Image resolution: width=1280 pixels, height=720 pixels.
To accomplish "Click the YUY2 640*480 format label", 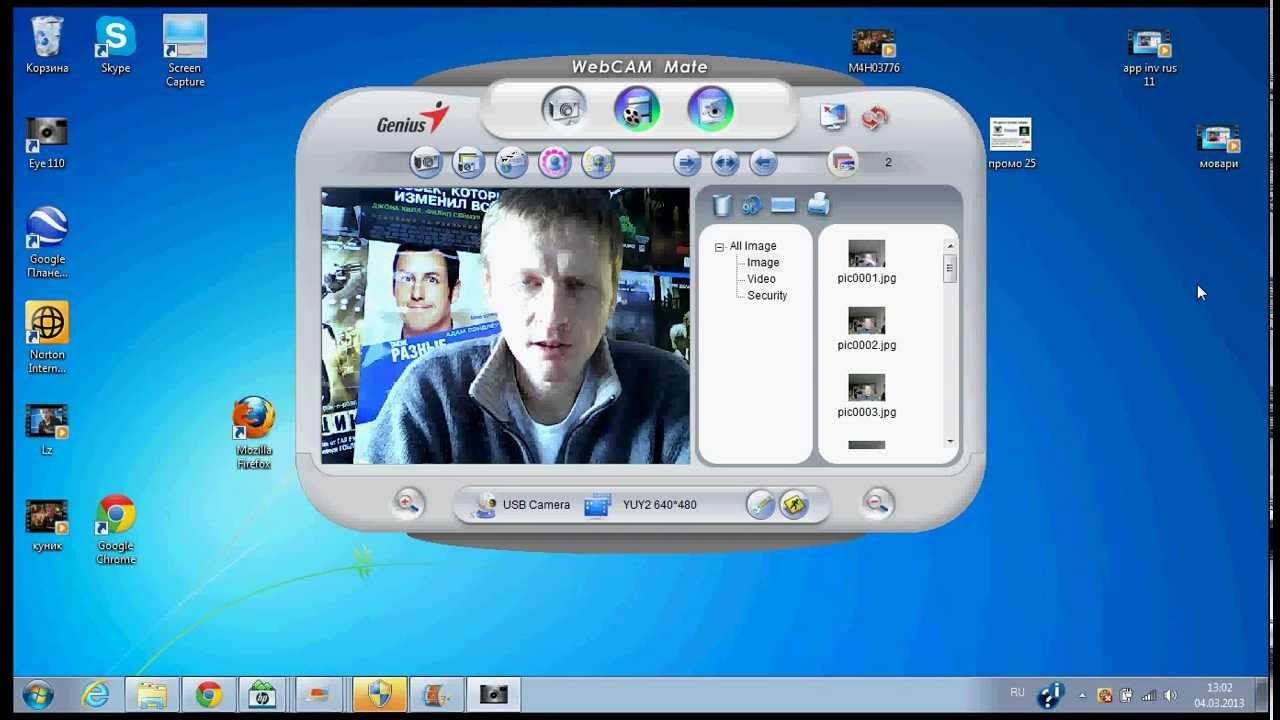I will point(659,505).
